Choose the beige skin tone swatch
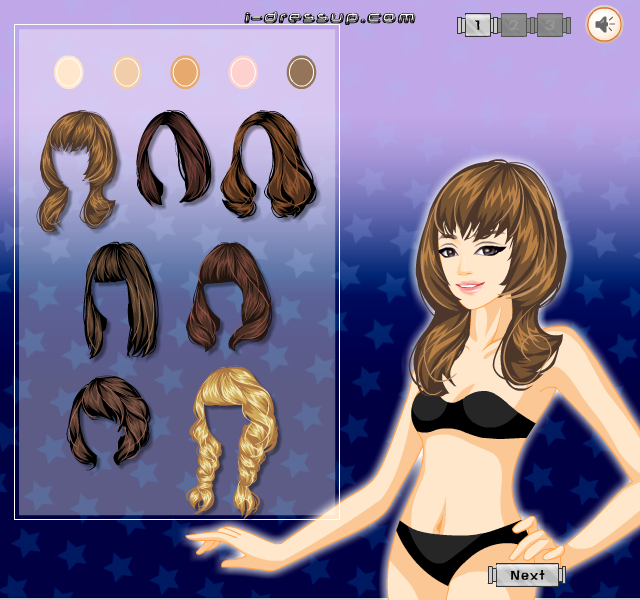Screen dimensions: 640x600 127,72
